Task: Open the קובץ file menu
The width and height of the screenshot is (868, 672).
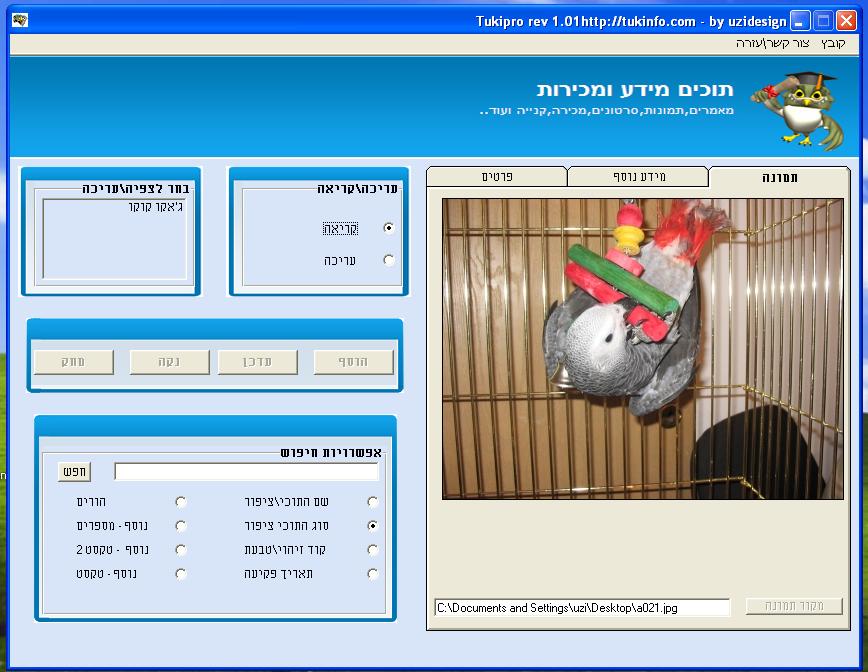Action: 833,44
